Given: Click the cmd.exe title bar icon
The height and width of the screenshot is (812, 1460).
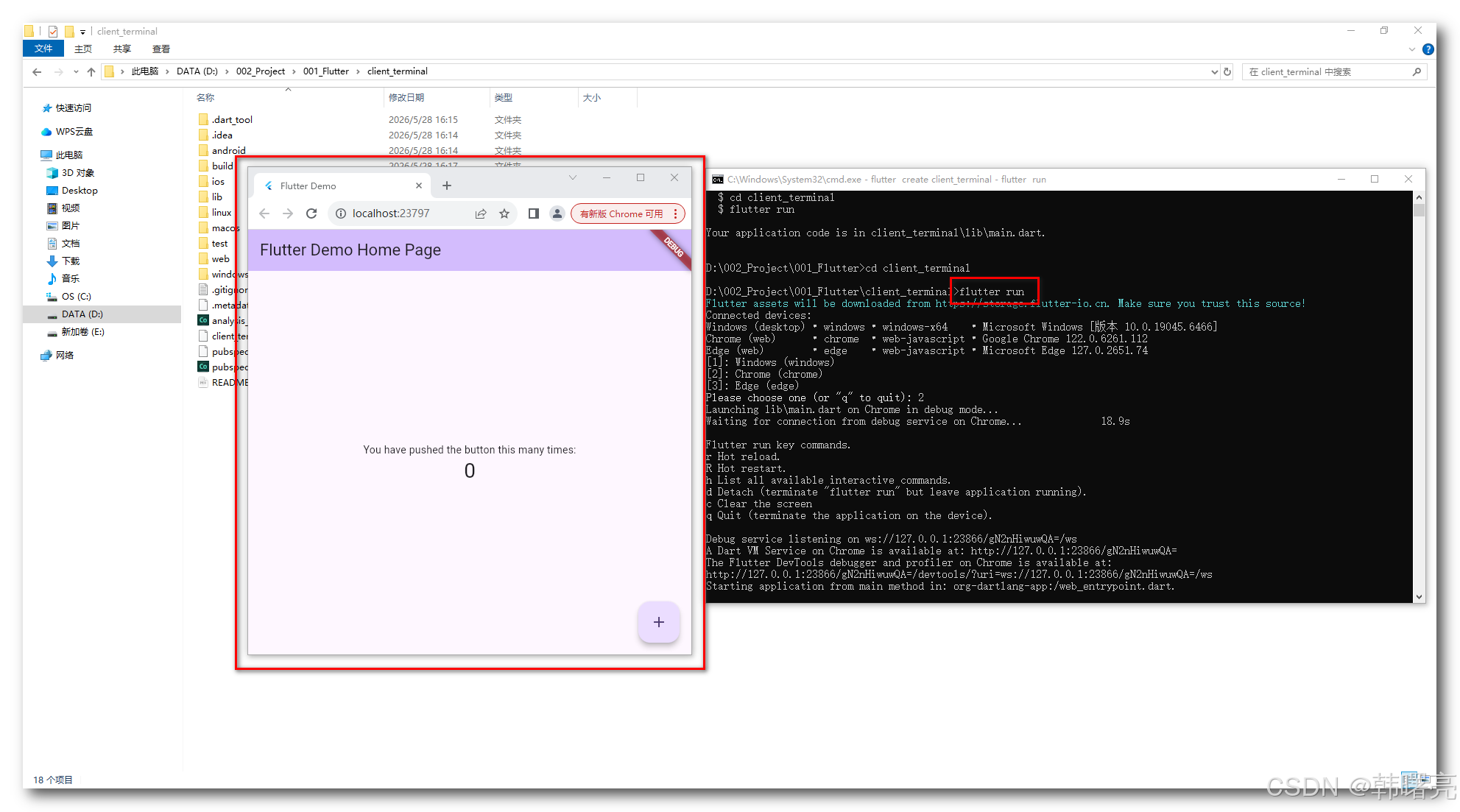Looking at the screenshot, I should pos(717,180).
